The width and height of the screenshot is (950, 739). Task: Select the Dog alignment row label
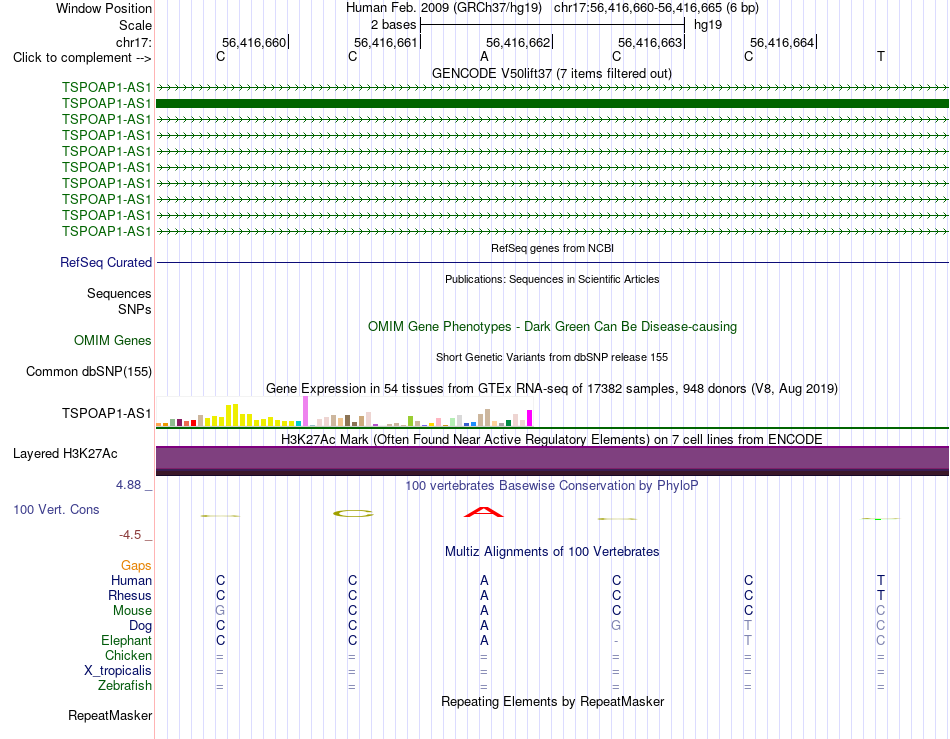coord(140,626)
